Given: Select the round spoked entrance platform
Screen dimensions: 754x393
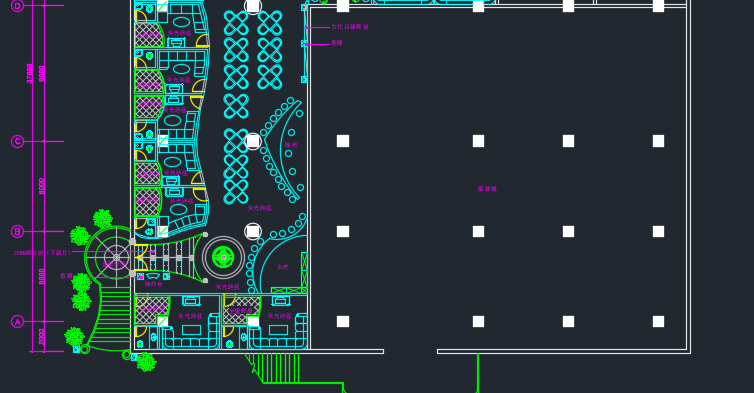Looking at the screenshot, I should [x=115, y=257].
